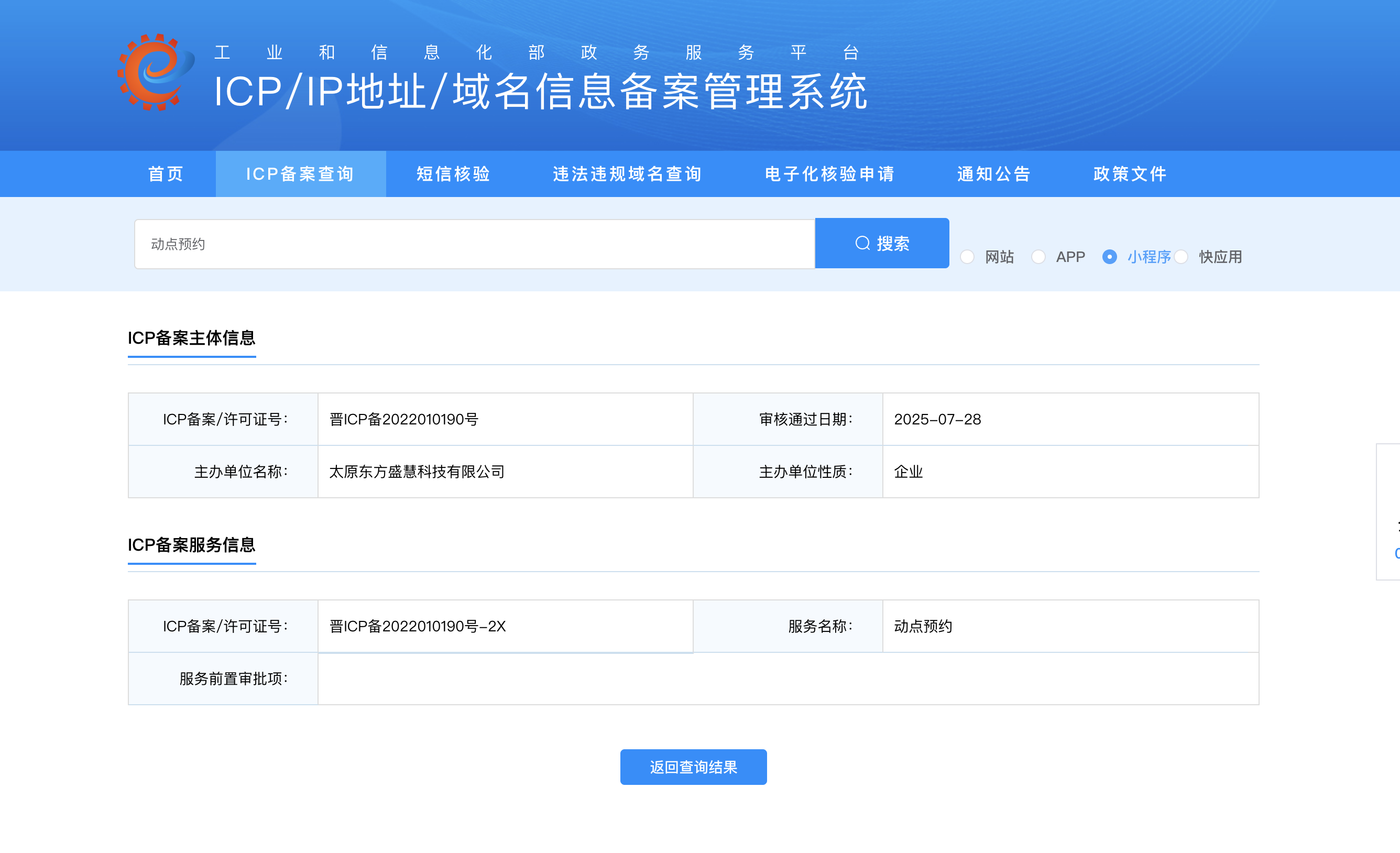Click the magnifier icon in search button
This screenshot has height=853, width=1400.
862,243
